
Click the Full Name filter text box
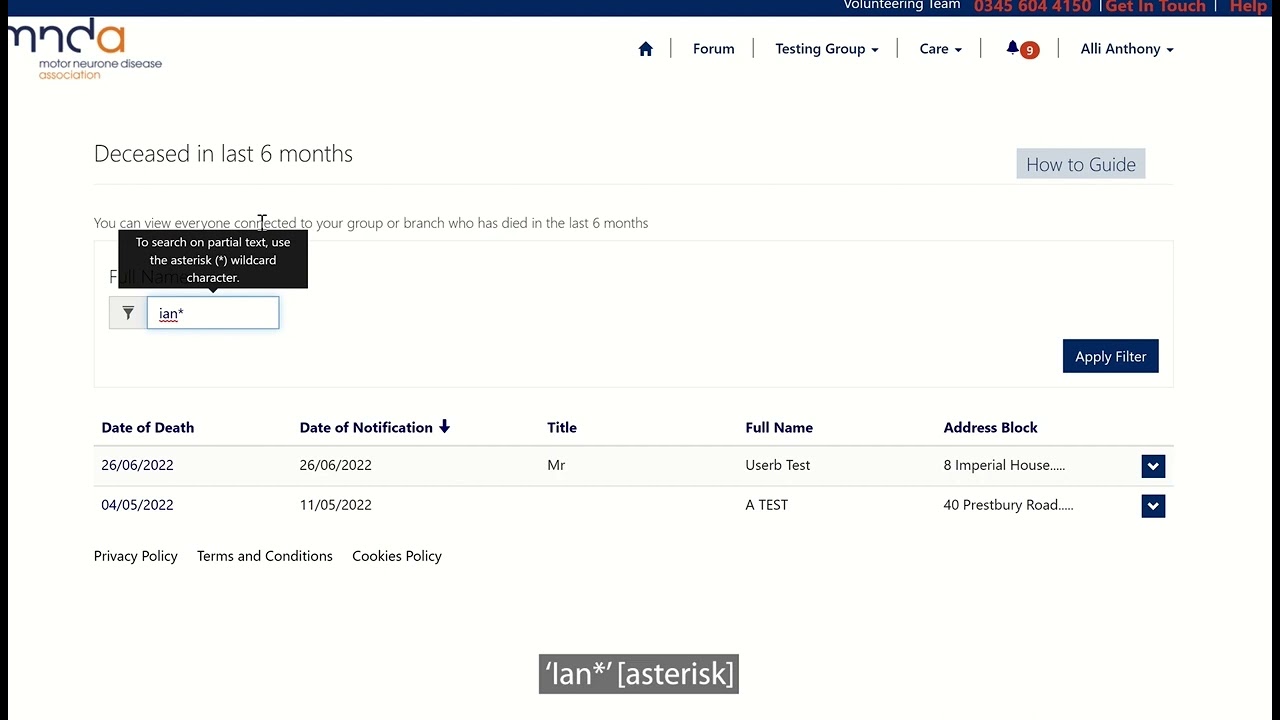213,313
